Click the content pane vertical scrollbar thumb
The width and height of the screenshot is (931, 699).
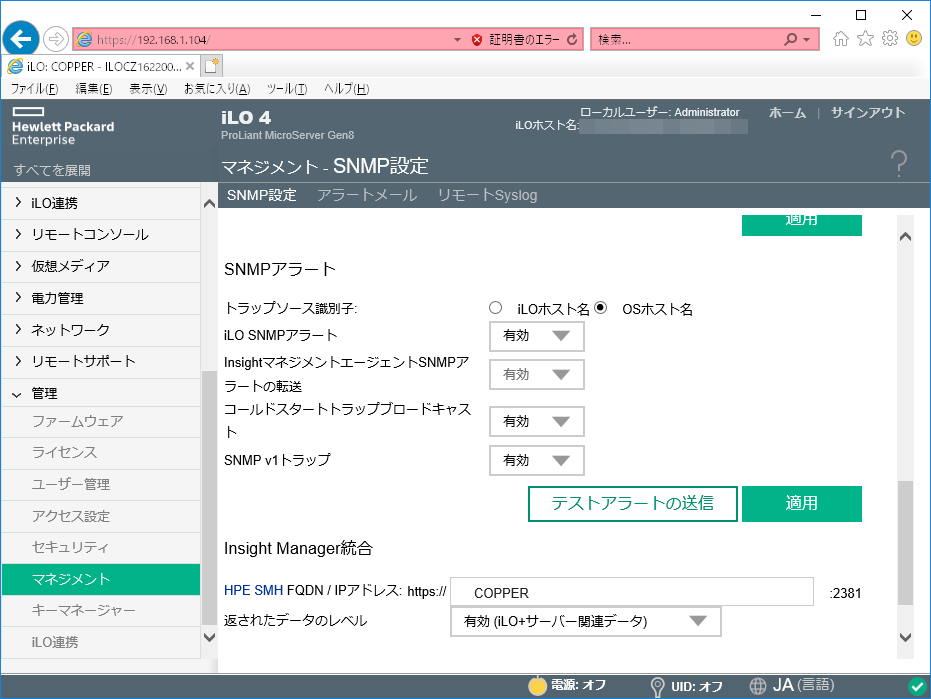tap(905, 543)
